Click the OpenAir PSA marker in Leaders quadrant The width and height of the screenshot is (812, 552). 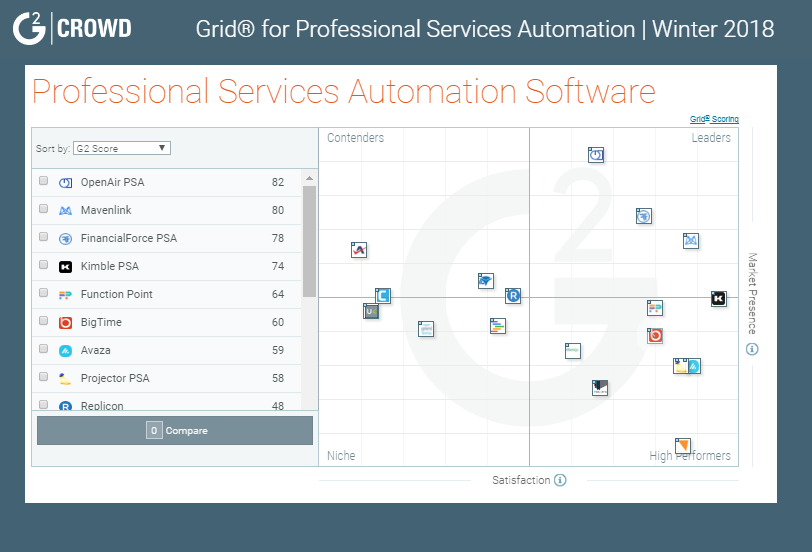click(x=596, y=155)
